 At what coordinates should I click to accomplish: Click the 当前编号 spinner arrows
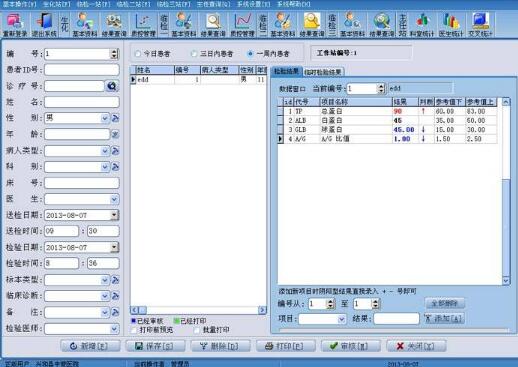[x=381, y=88]
